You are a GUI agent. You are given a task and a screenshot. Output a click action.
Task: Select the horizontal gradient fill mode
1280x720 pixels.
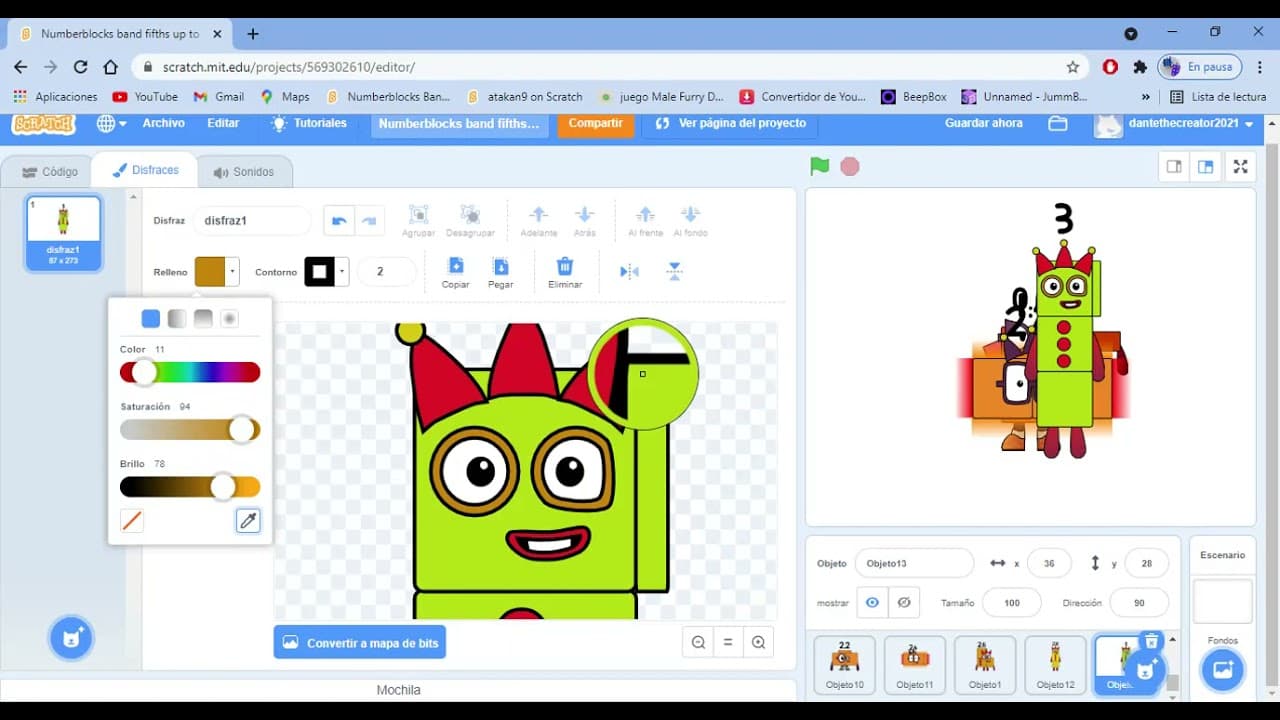pyautogui.click(x=177, y=319)
